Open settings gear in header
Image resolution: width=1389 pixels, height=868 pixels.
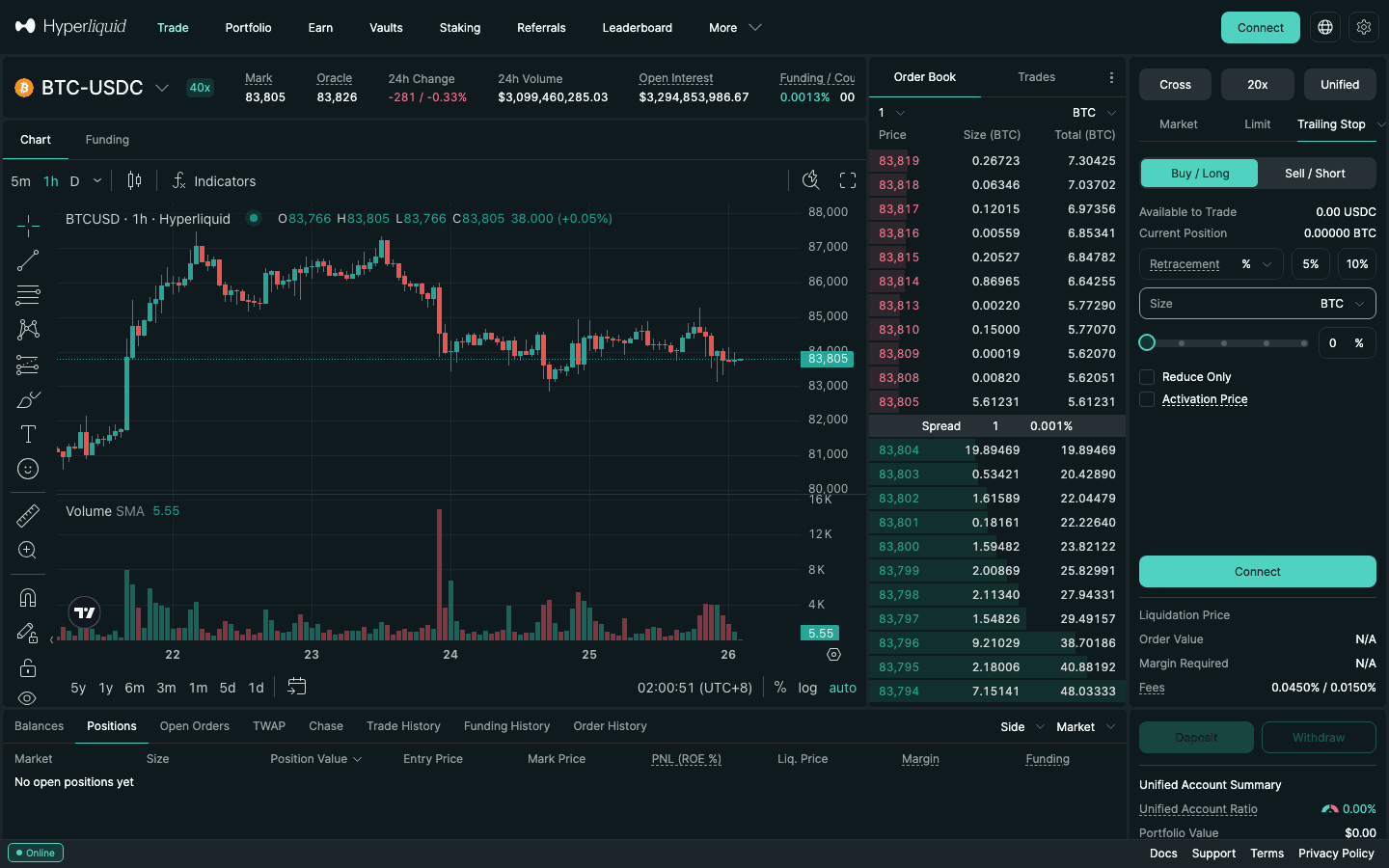tap(1364, 27)
